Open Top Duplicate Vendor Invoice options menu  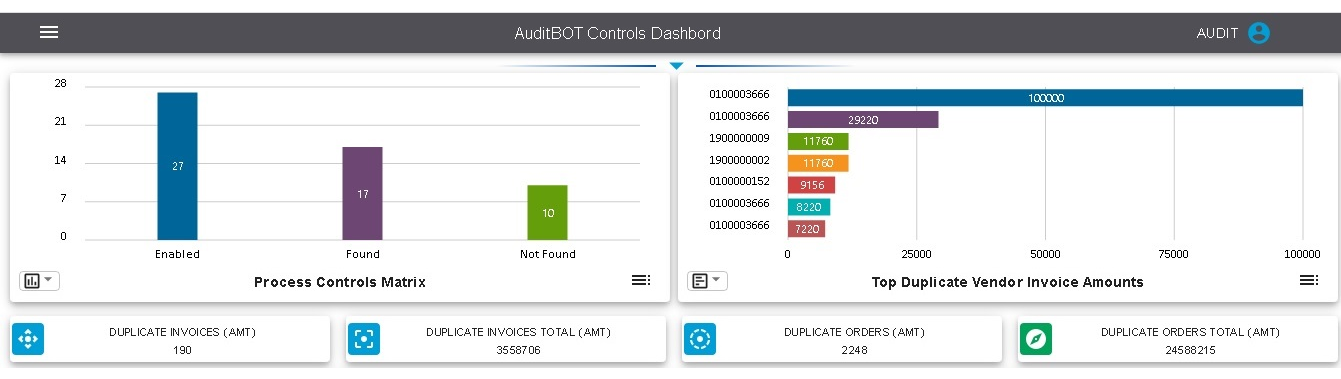click(1309, 280)
